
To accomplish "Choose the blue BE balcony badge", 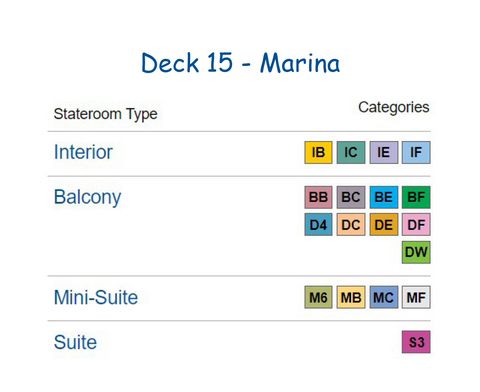I will tap(384, 197).
